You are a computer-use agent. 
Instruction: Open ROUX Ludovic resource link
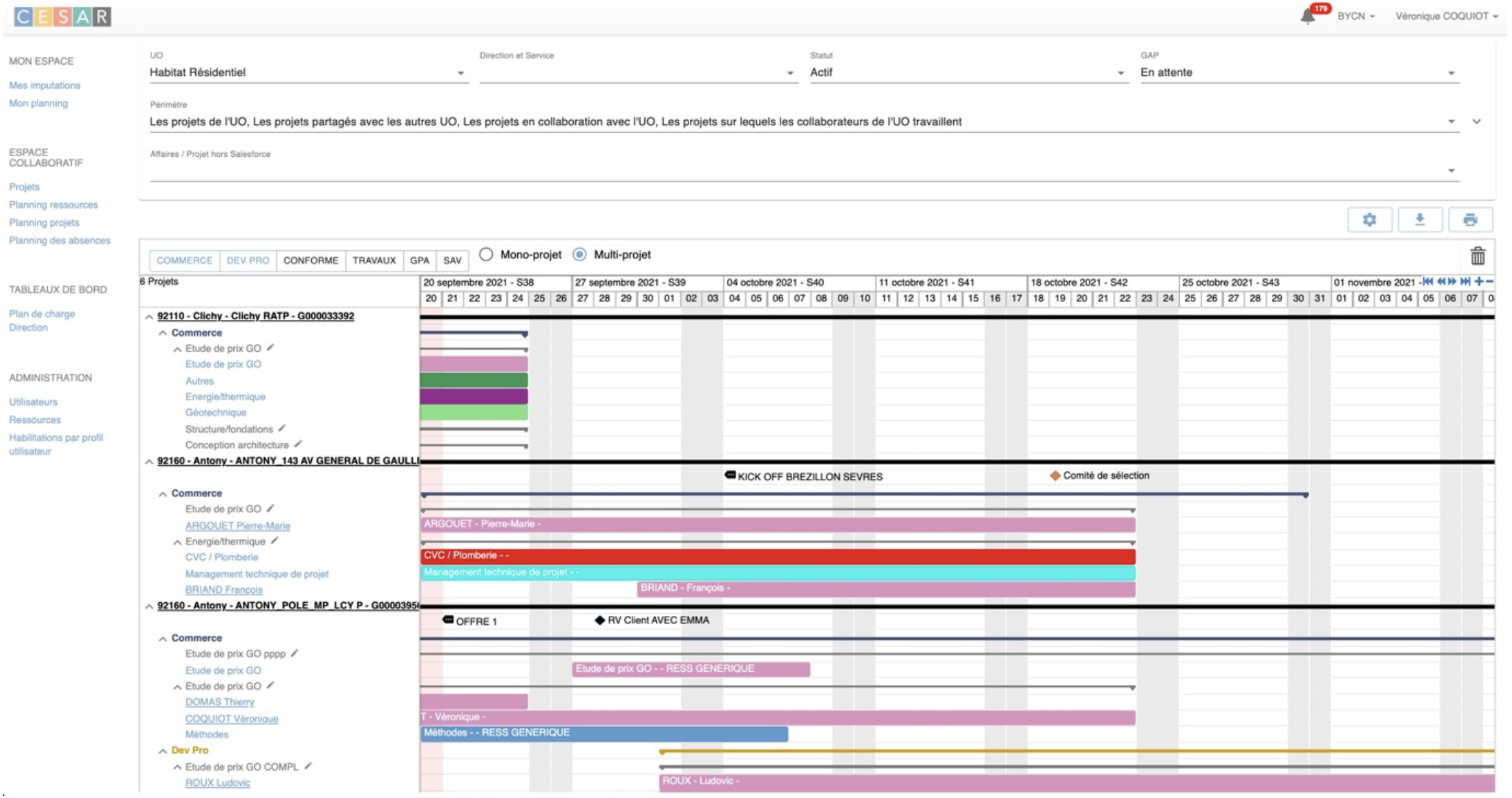coord(218,782)
